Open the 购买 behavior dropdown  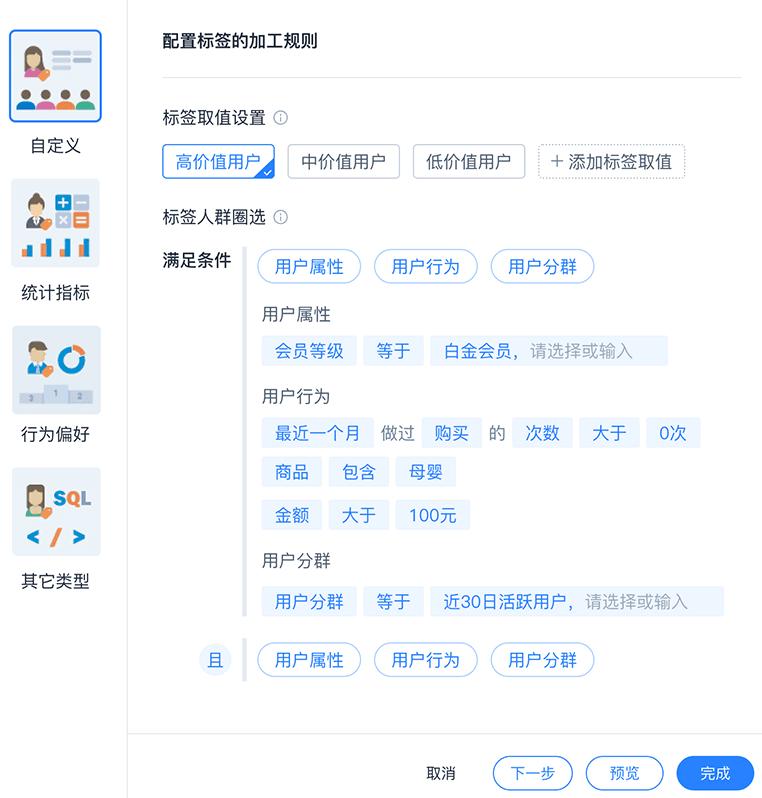coord(451,433)
